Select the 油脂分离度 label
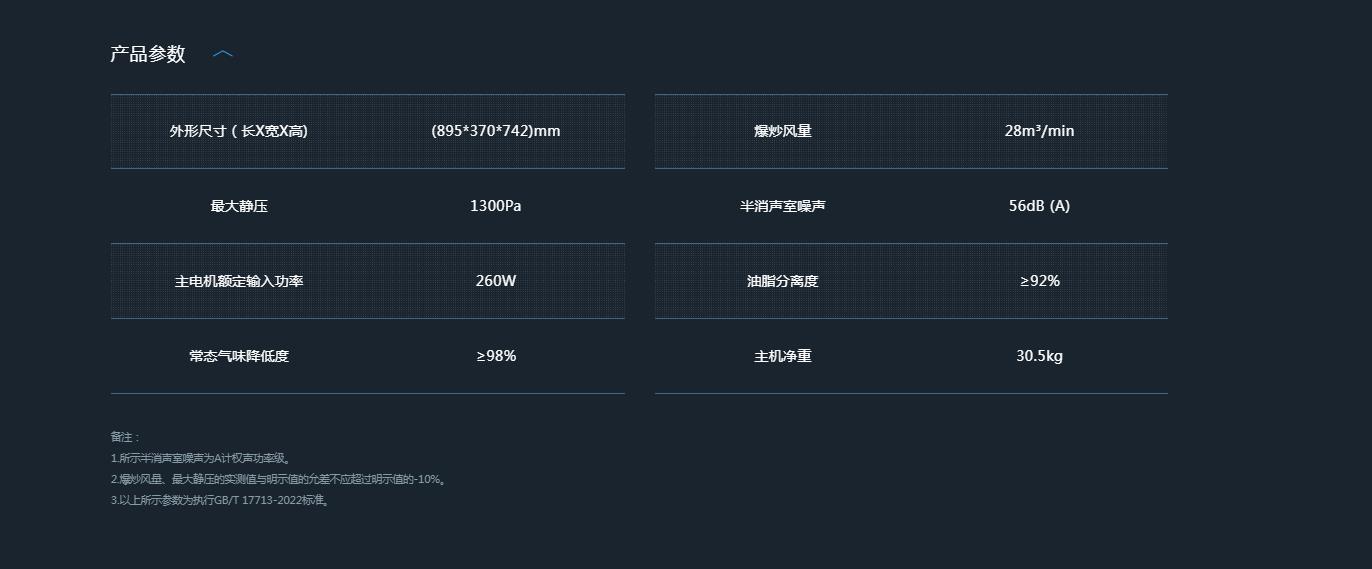The image size is (1372, 569). pyautogui.click(x=783, y=281)
